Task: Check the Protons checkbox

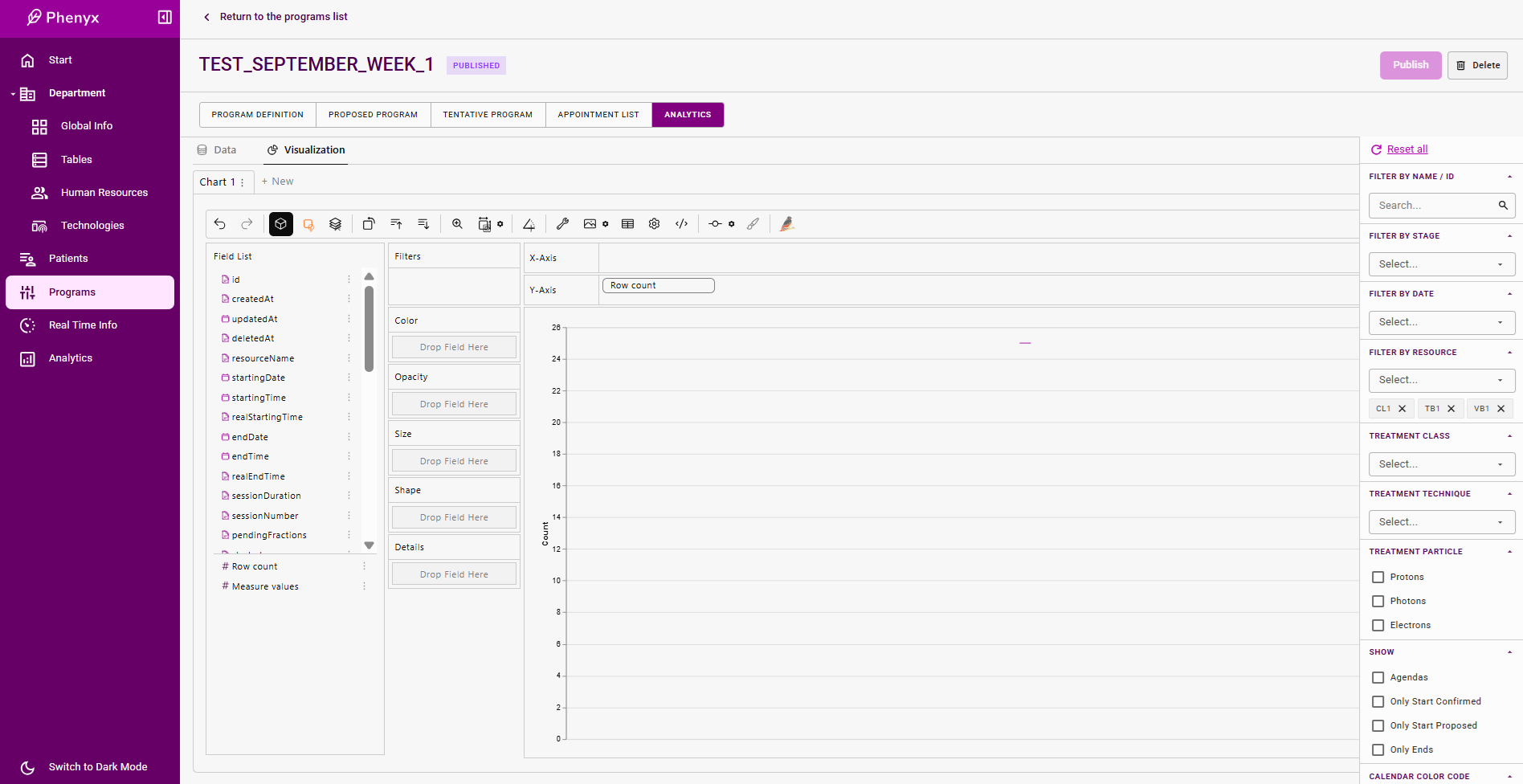Action: (1378, 577)
